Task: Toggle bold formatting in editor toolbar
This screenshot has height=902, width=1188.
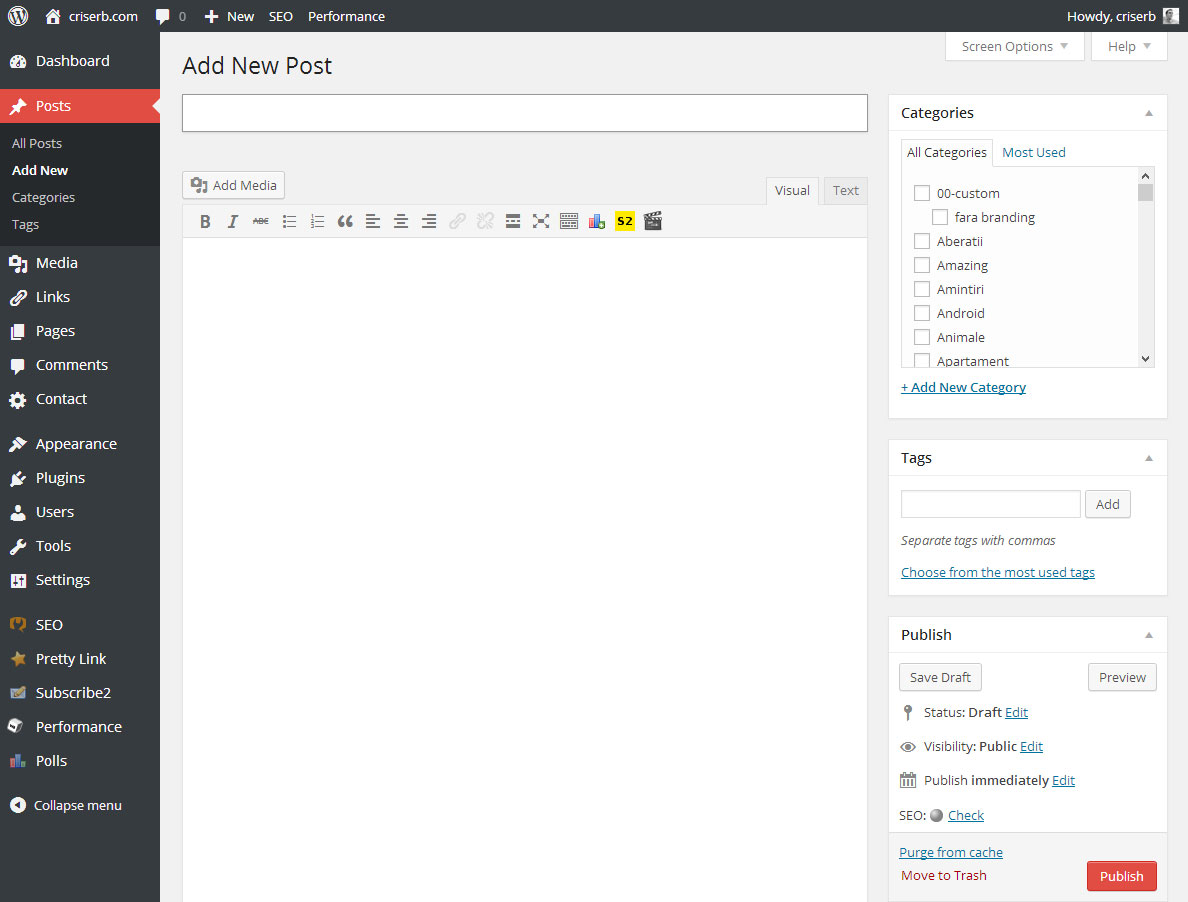Action: [x=205, y=221]
